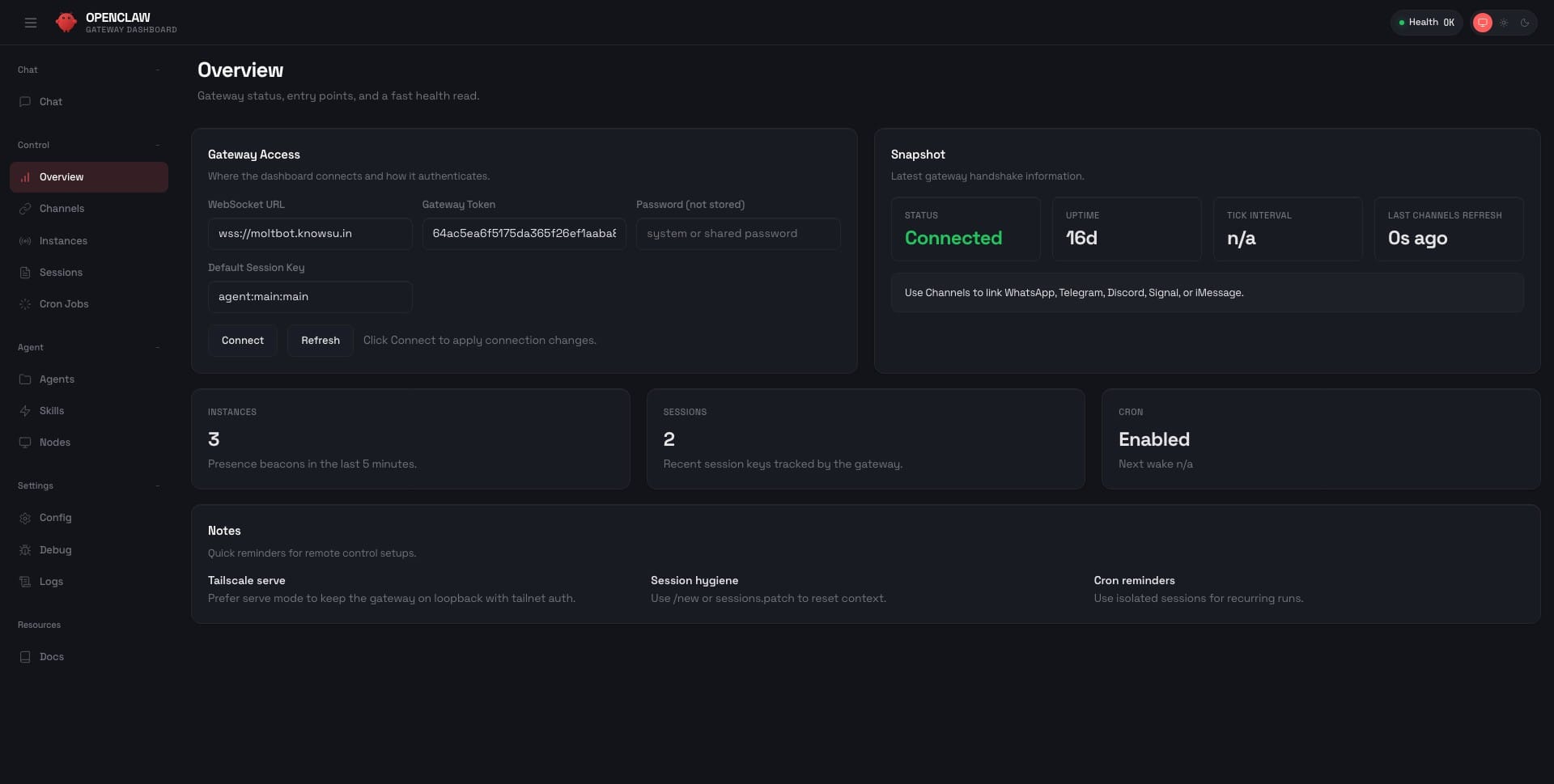Screen dimensions: 1554x784
Task: Click the hamburger menu icon
Action: click(31, 23)
